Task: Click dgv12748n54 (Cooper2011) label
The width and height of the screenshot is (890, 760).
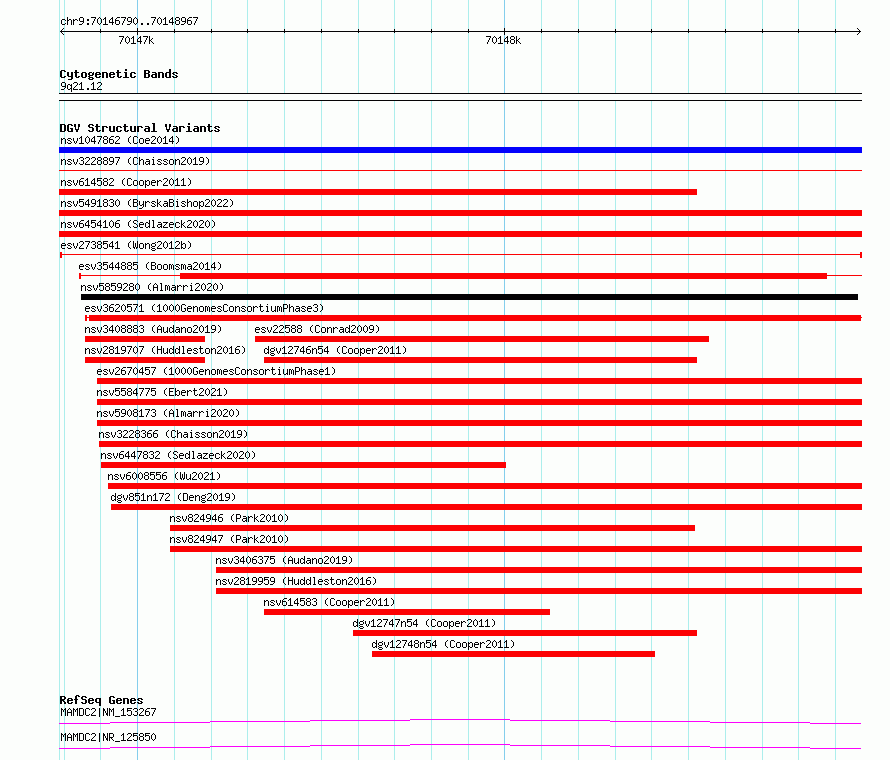Action: pos(443,644)
